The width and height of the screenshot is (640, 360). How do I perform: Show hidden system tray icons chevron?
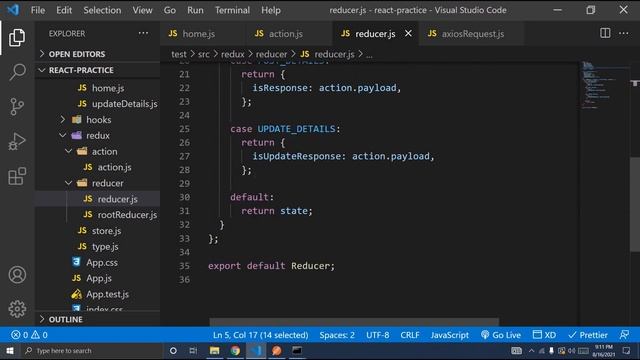point(531,351)
